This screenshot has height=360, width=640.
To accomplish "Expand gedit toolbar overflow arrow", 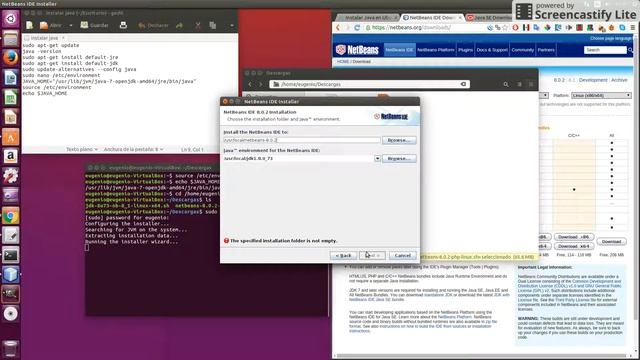I will [232, 25].
